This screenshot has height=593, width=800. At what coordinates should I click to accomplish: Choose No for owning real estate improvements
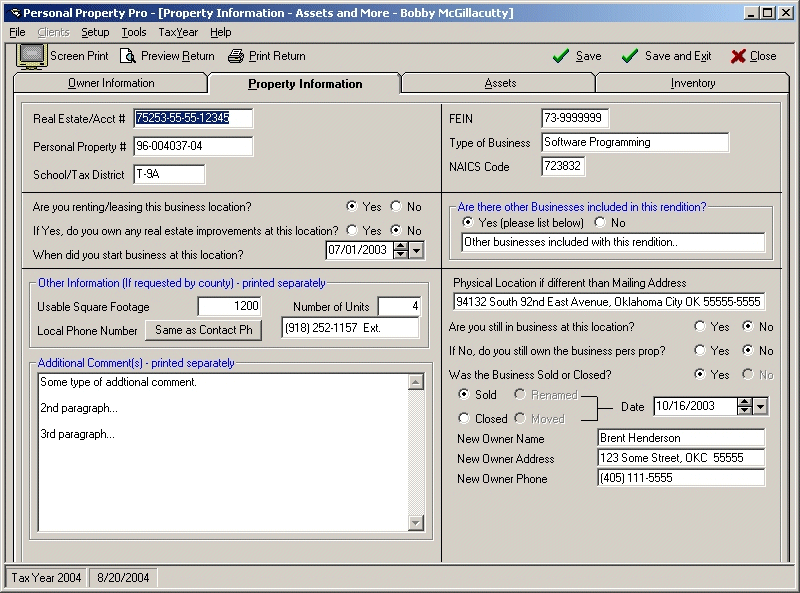pos(396,230)
